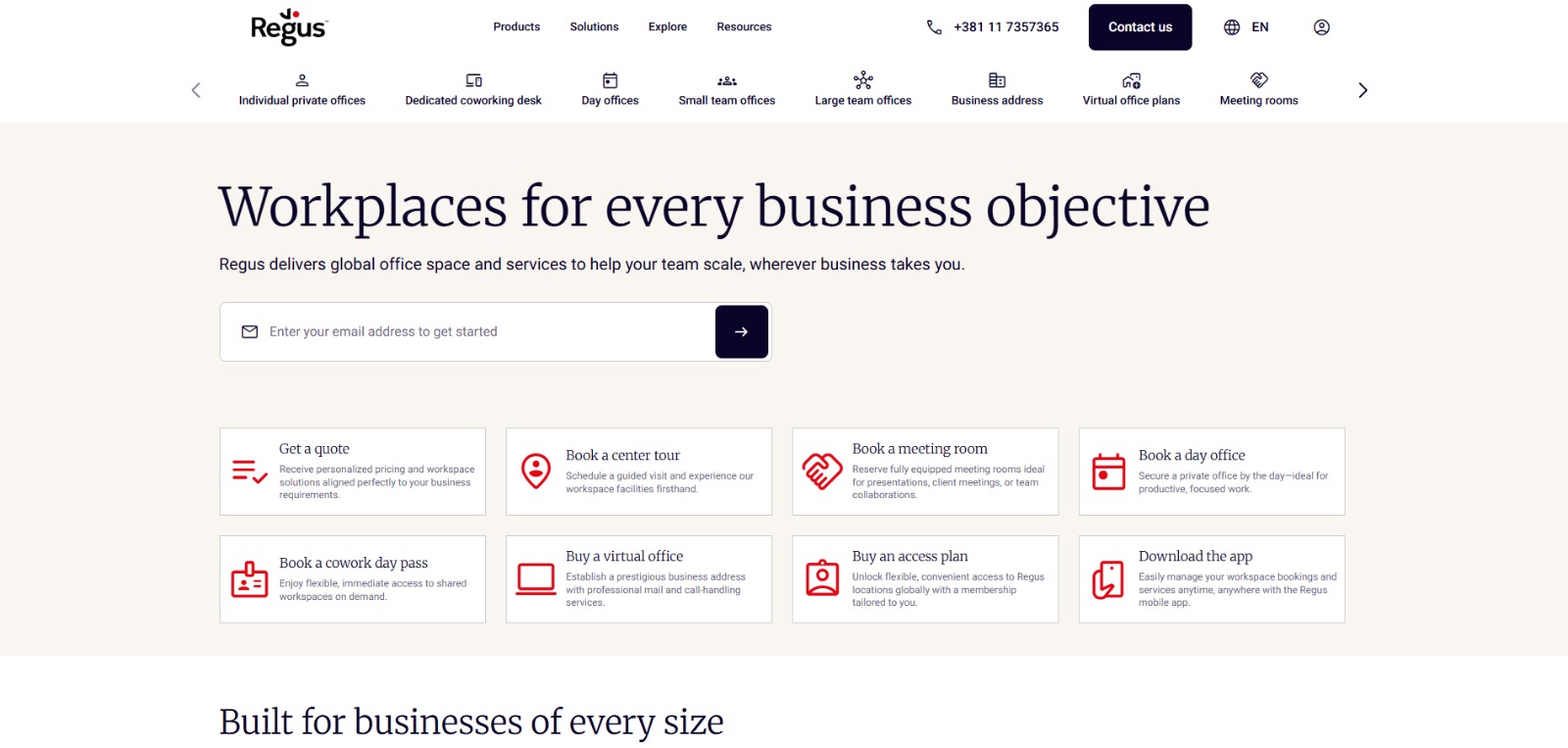The height and width of the screenshot is (748, 1568).
Task: Click the Book a center tour pin icon
Action: [x=536, y=472]
